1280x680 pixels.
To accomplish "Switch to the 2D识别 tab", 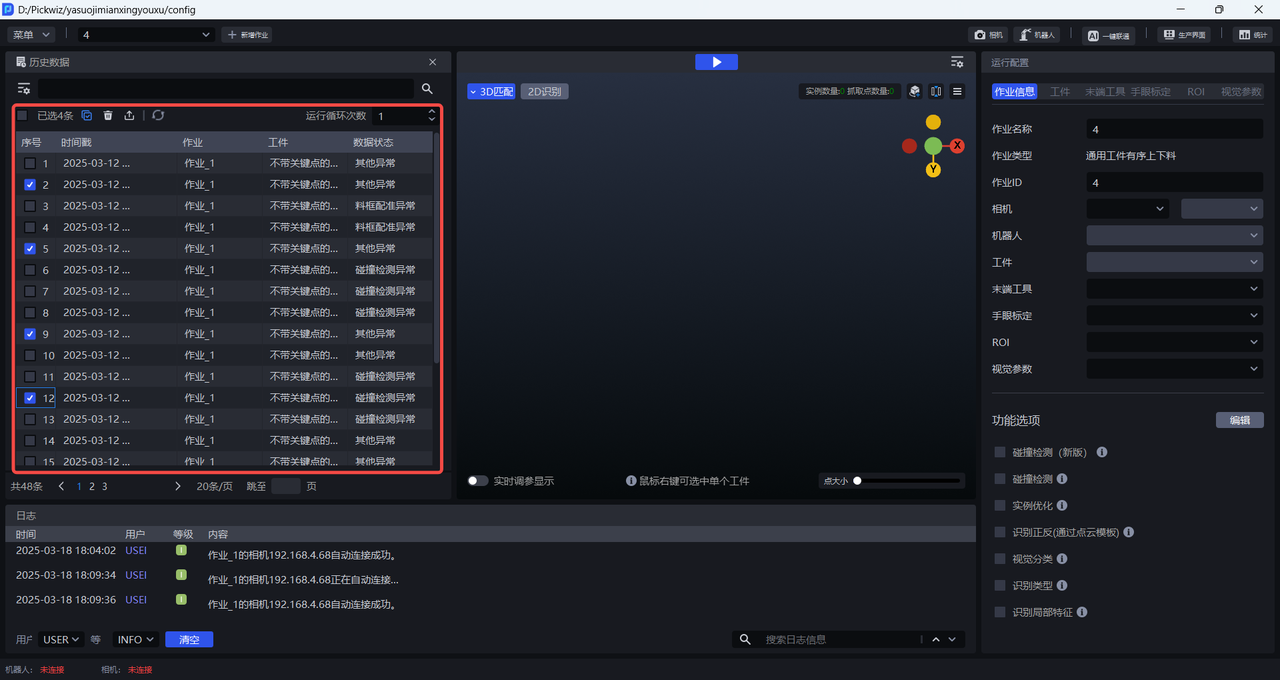I will (x=544, y=92).
